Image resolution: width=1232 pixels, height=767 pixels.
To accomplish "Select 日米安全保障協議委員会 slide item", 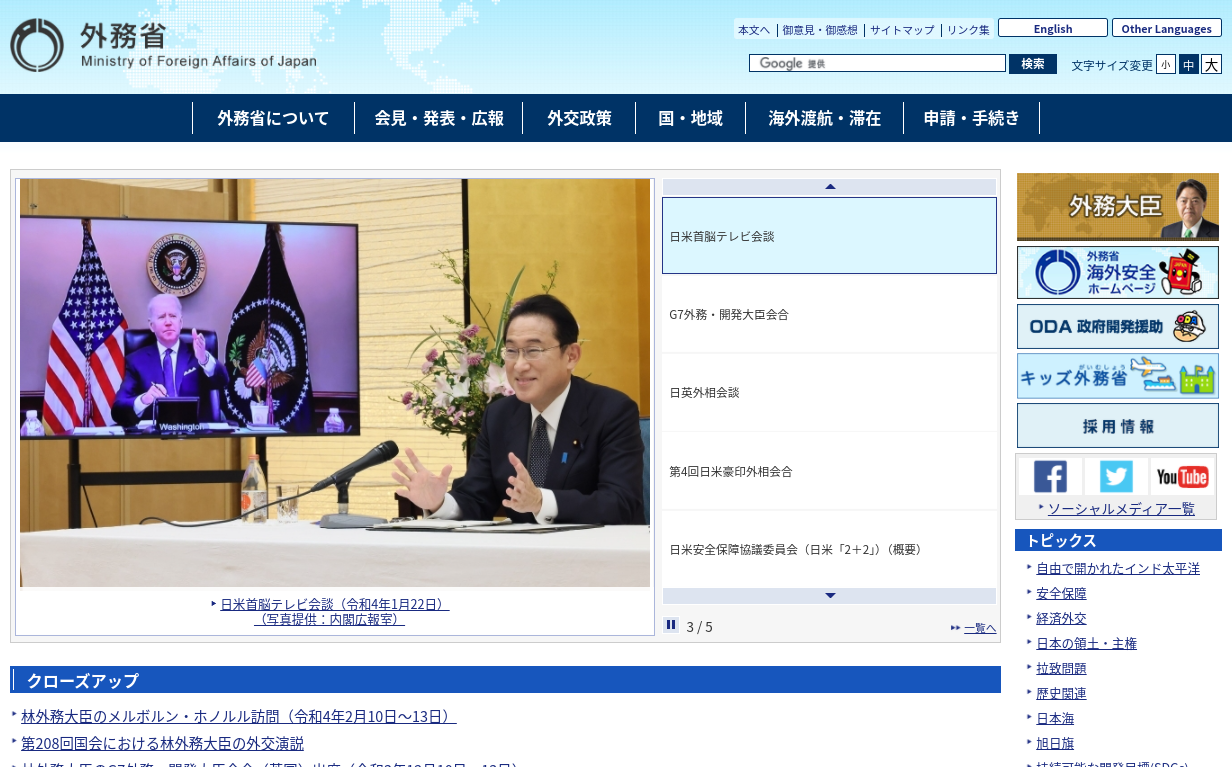I will pos(829,549).
